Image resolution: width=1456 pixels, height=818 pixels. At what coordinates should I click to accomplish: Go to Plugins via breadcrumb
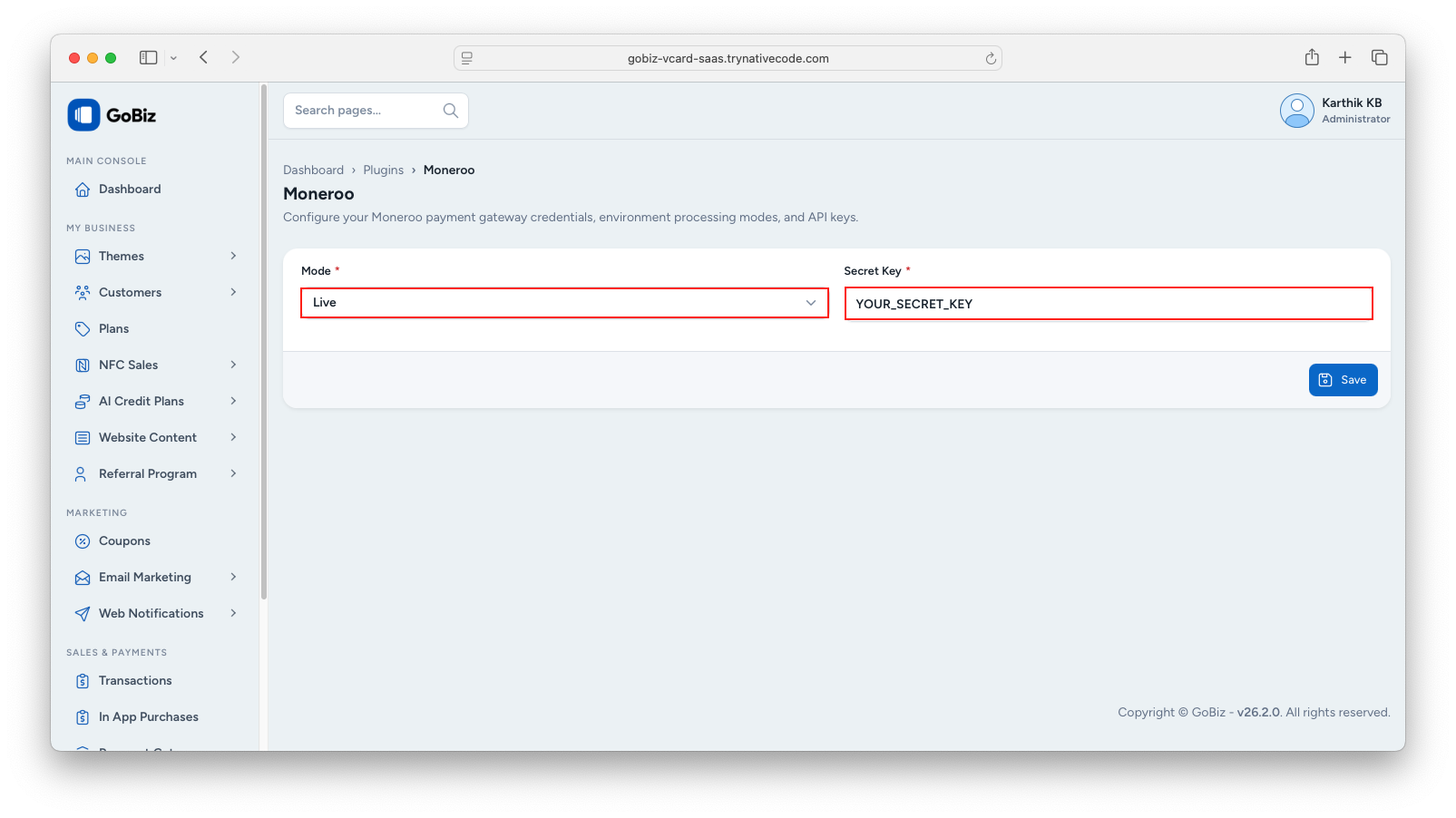pos(384,170)
